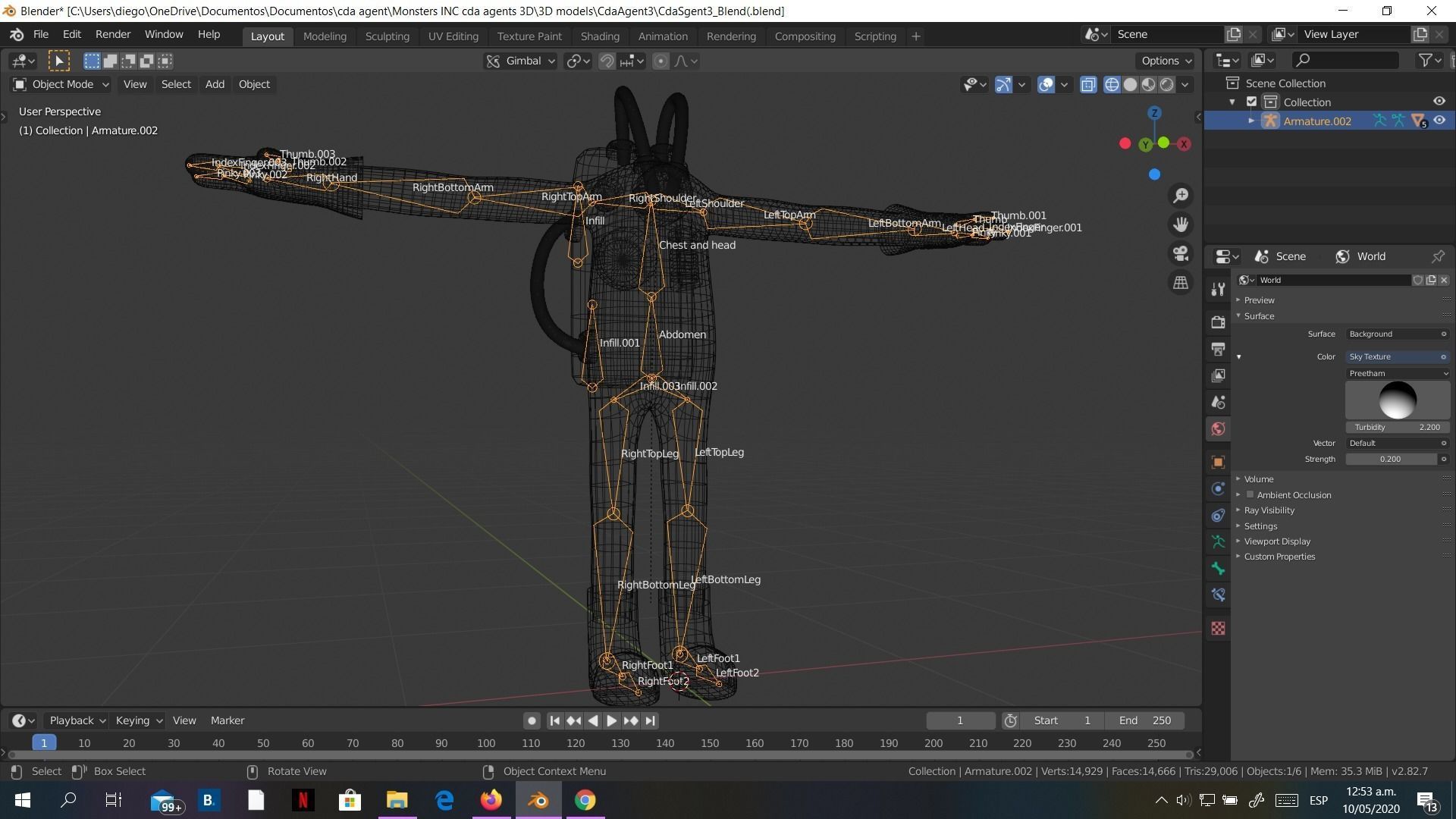Toggle Collection exclude checkbox in the Outliner
1456x819 pixels.
1252,102
